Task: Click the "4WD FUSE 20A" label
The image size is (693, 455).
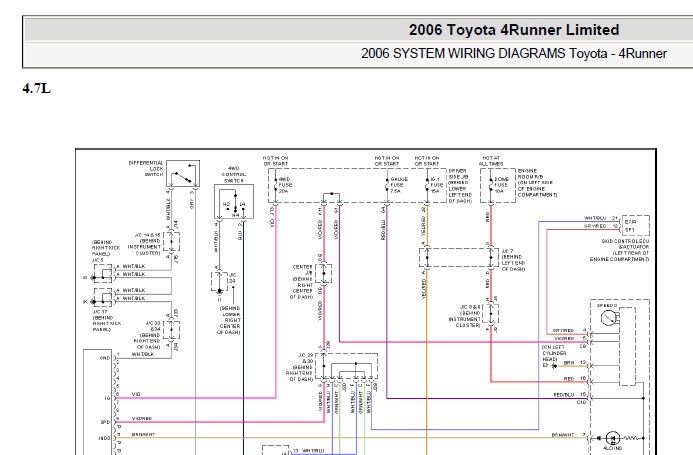Action: [285, 185]
